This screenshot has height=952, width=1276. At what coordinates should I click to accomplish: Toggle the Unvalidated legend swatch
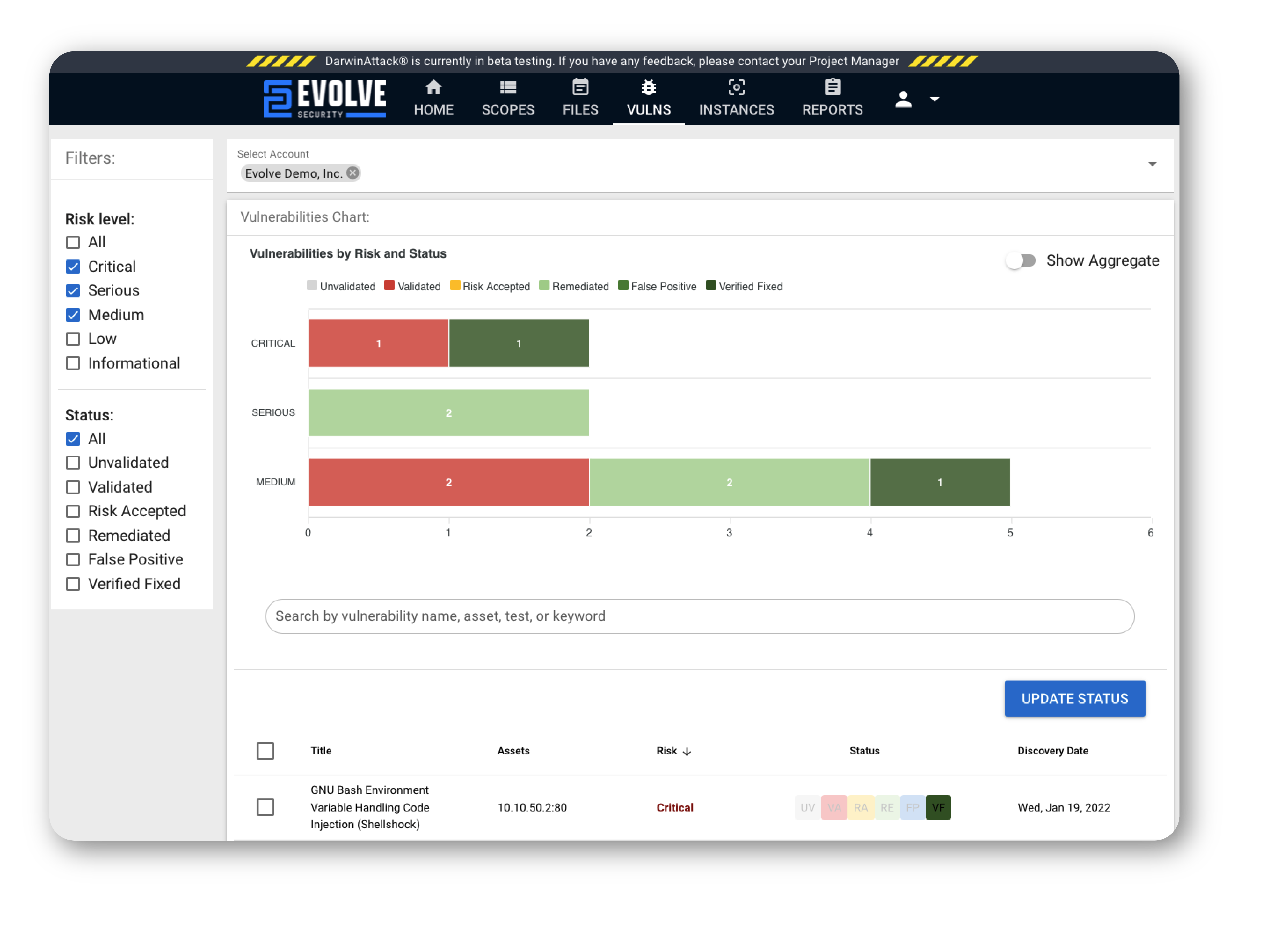coord(312,285)
